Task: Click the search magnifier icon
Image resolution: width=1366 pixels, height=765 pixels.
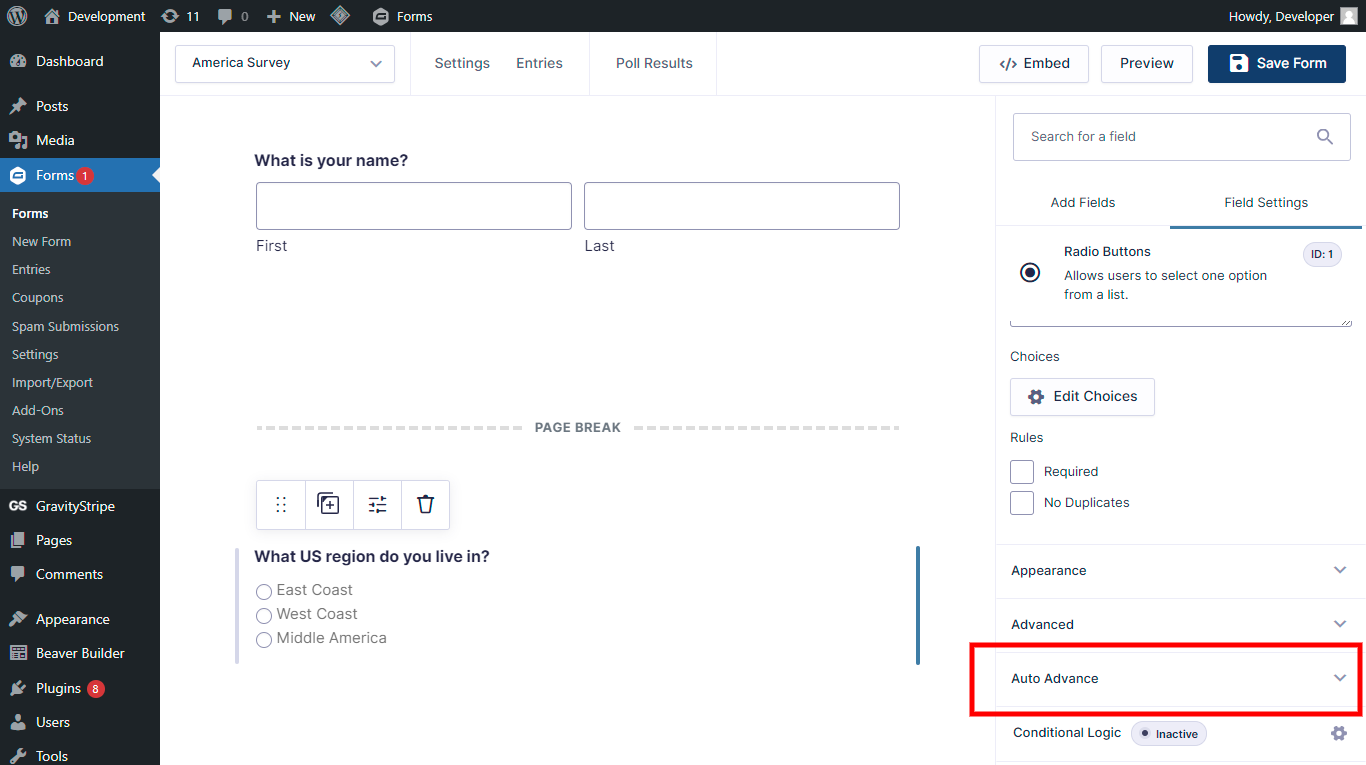Action: pyautogui.click(x=1325, y=137)
